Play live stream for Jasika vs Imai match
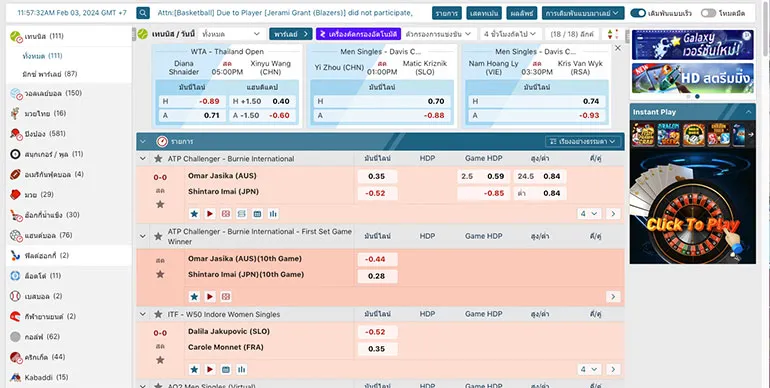 pos(210,214)
